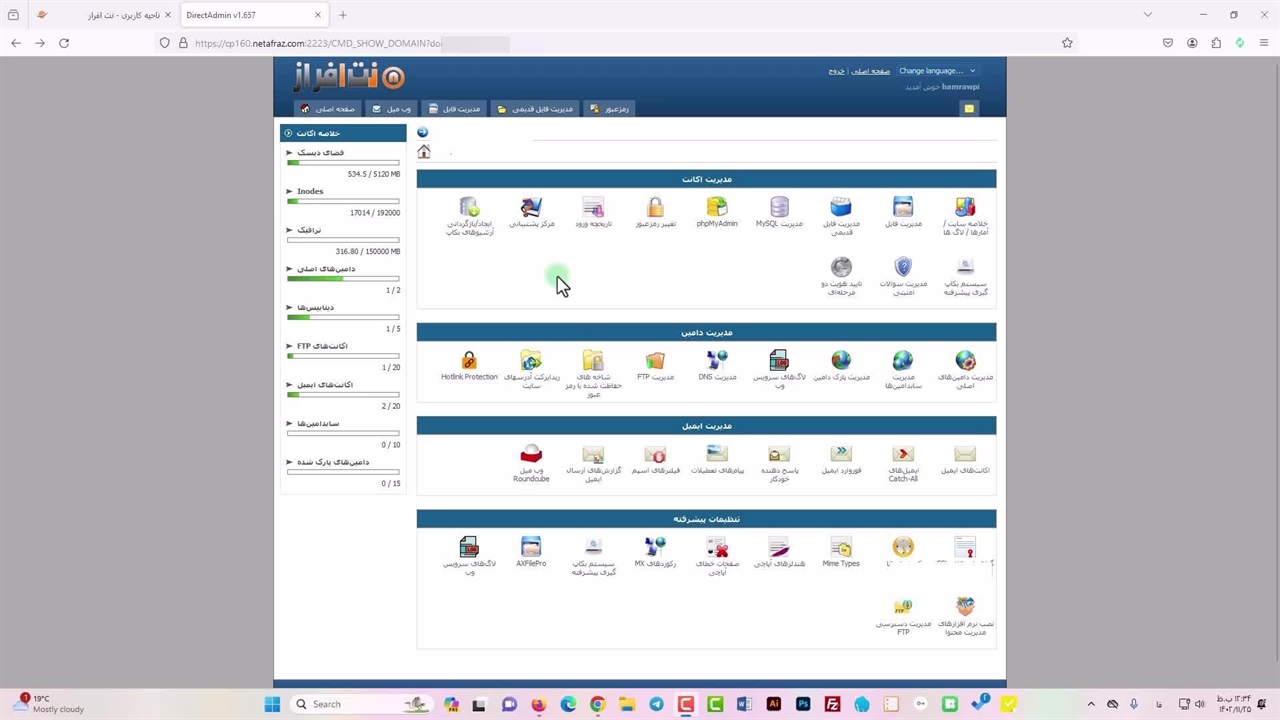
Task: Open phpMyAdmin from account management
Action: 717,208
